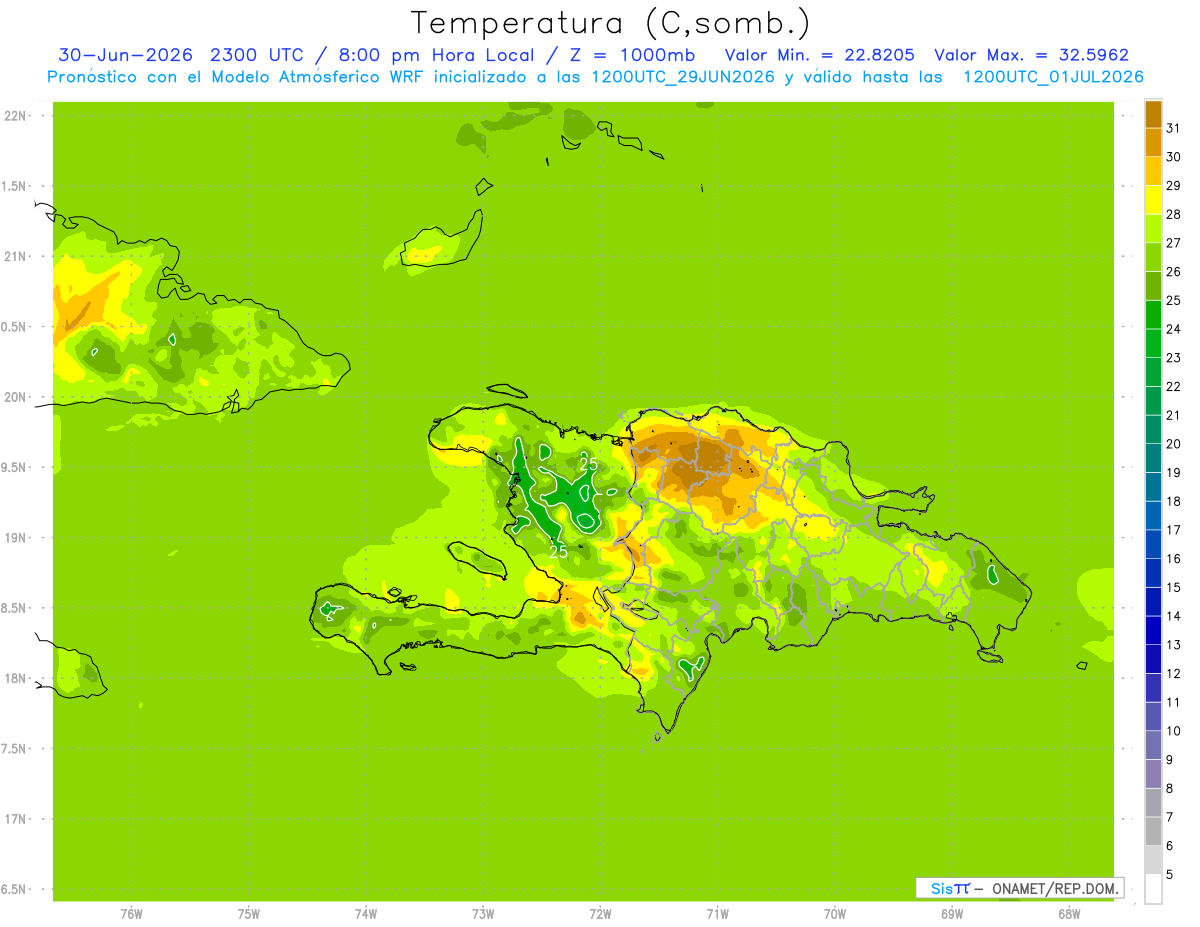Viewport: 1200px width, 927px height.
Task: Click the '71W' longitude axis label
Action: pyautogui.click(x=717, y=914)
